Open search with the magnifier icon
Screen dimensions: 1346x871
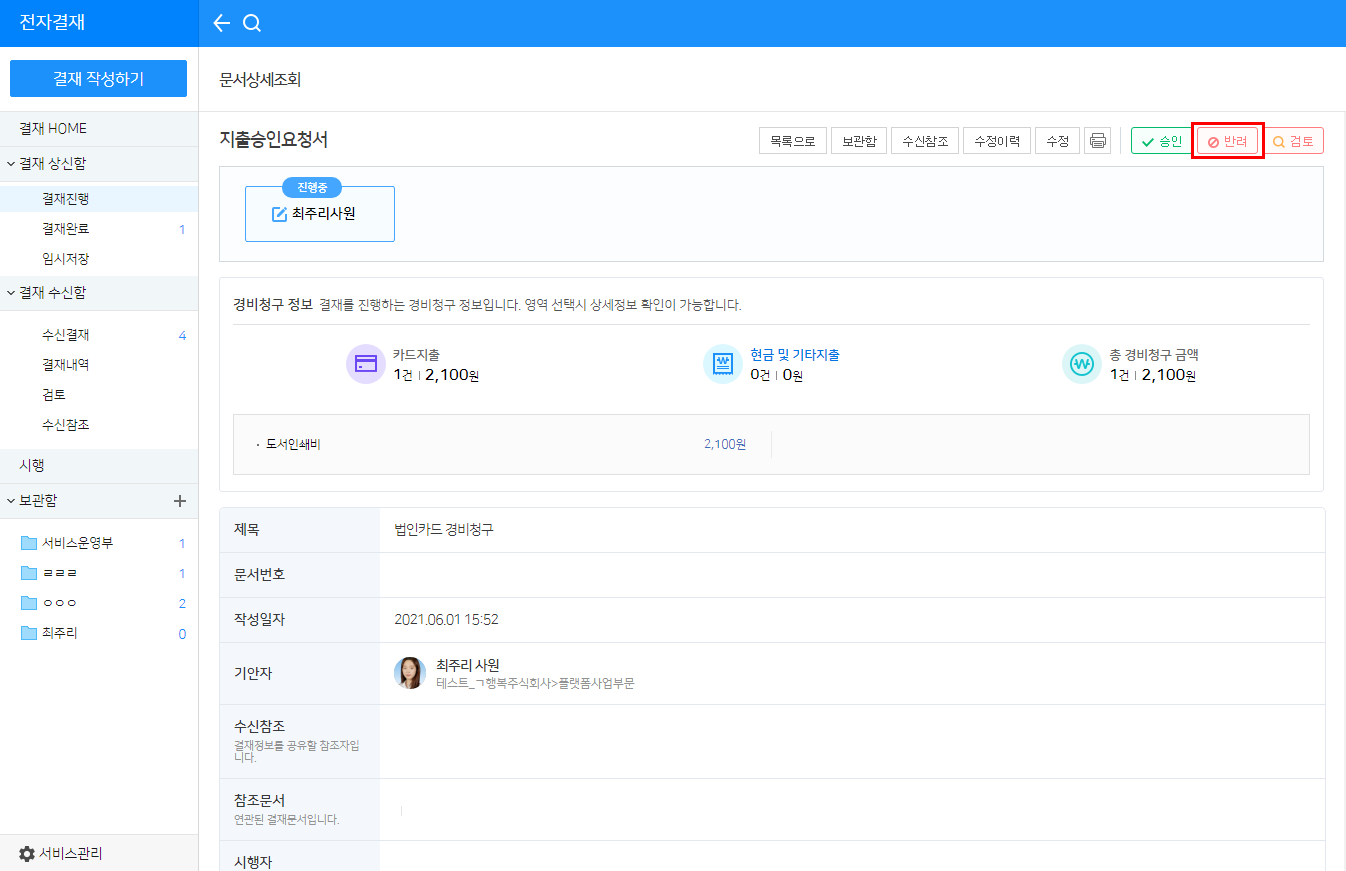[x=252, y=23]
